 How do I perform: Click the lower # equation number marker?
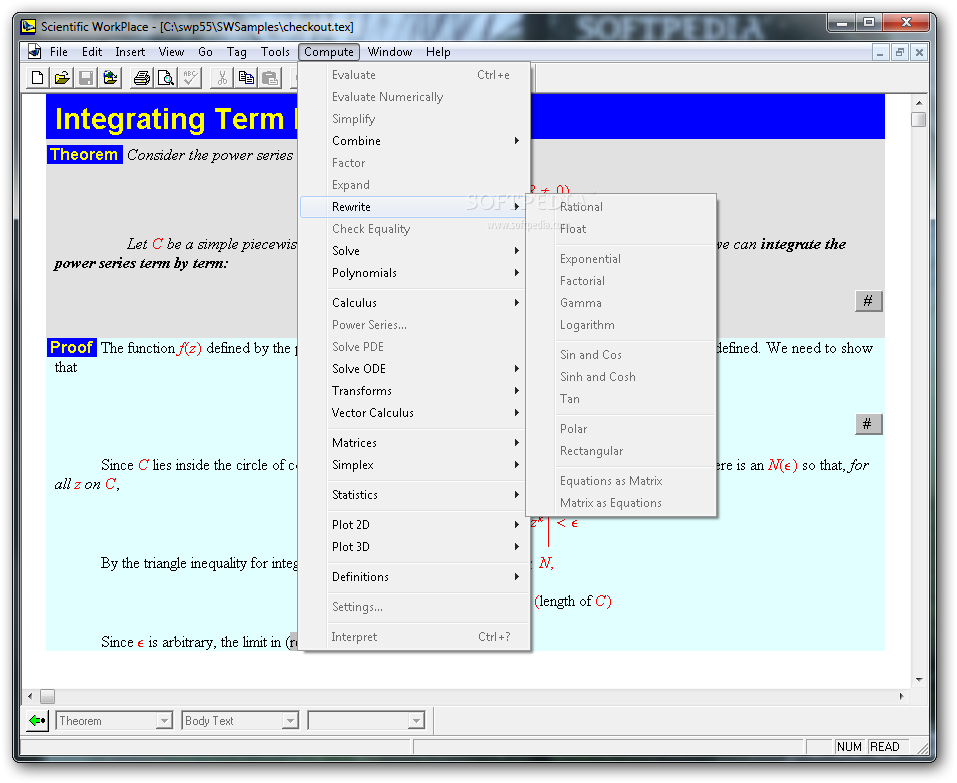(868, 424)
